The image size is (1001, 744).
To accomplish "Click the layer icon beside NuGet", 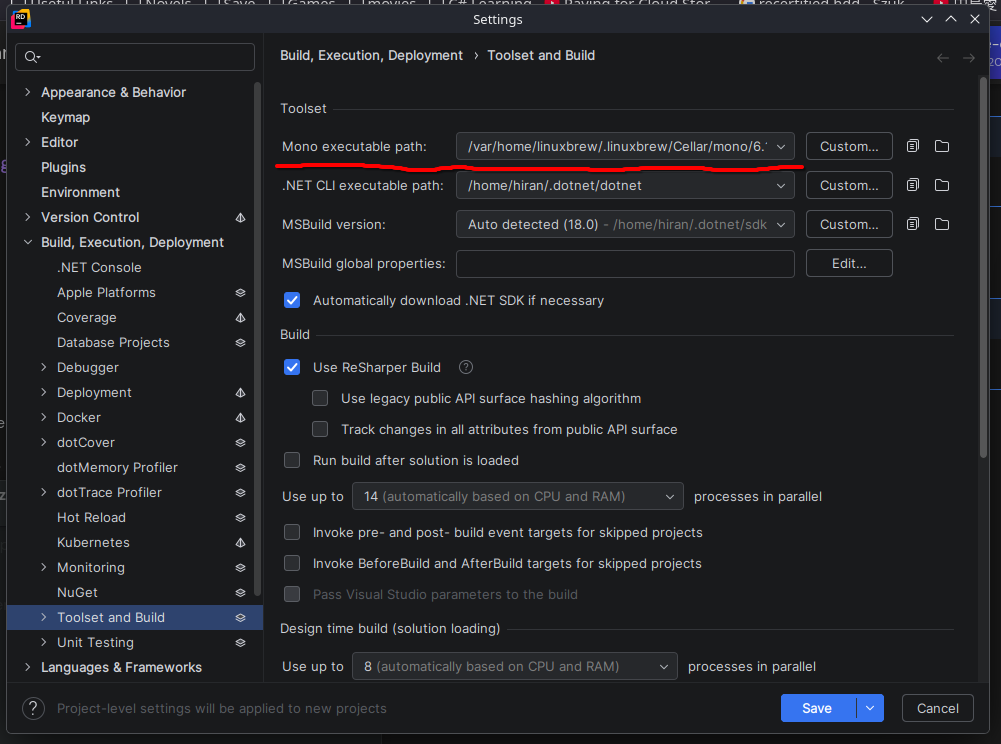I will click(x=240, y=593).
